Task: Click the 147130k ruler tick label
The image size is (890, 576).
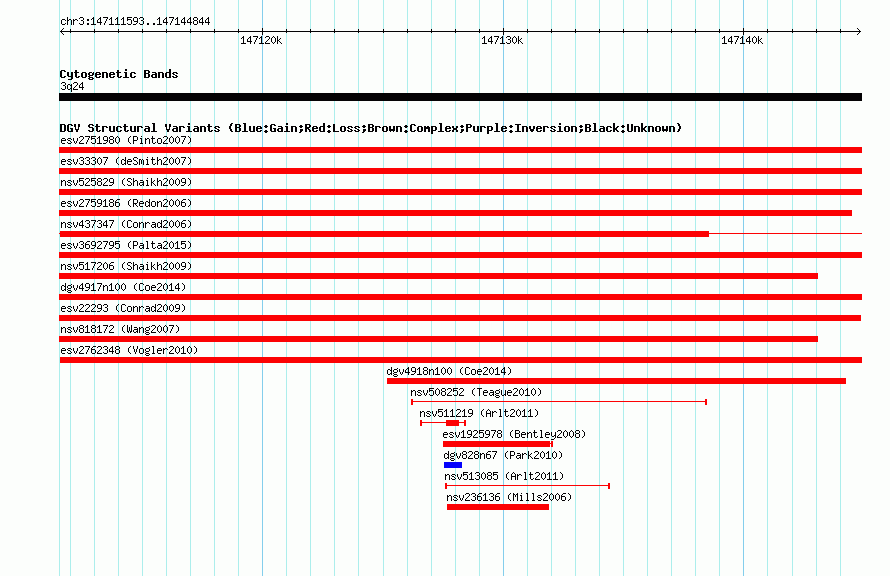Action: pos(502,40)
